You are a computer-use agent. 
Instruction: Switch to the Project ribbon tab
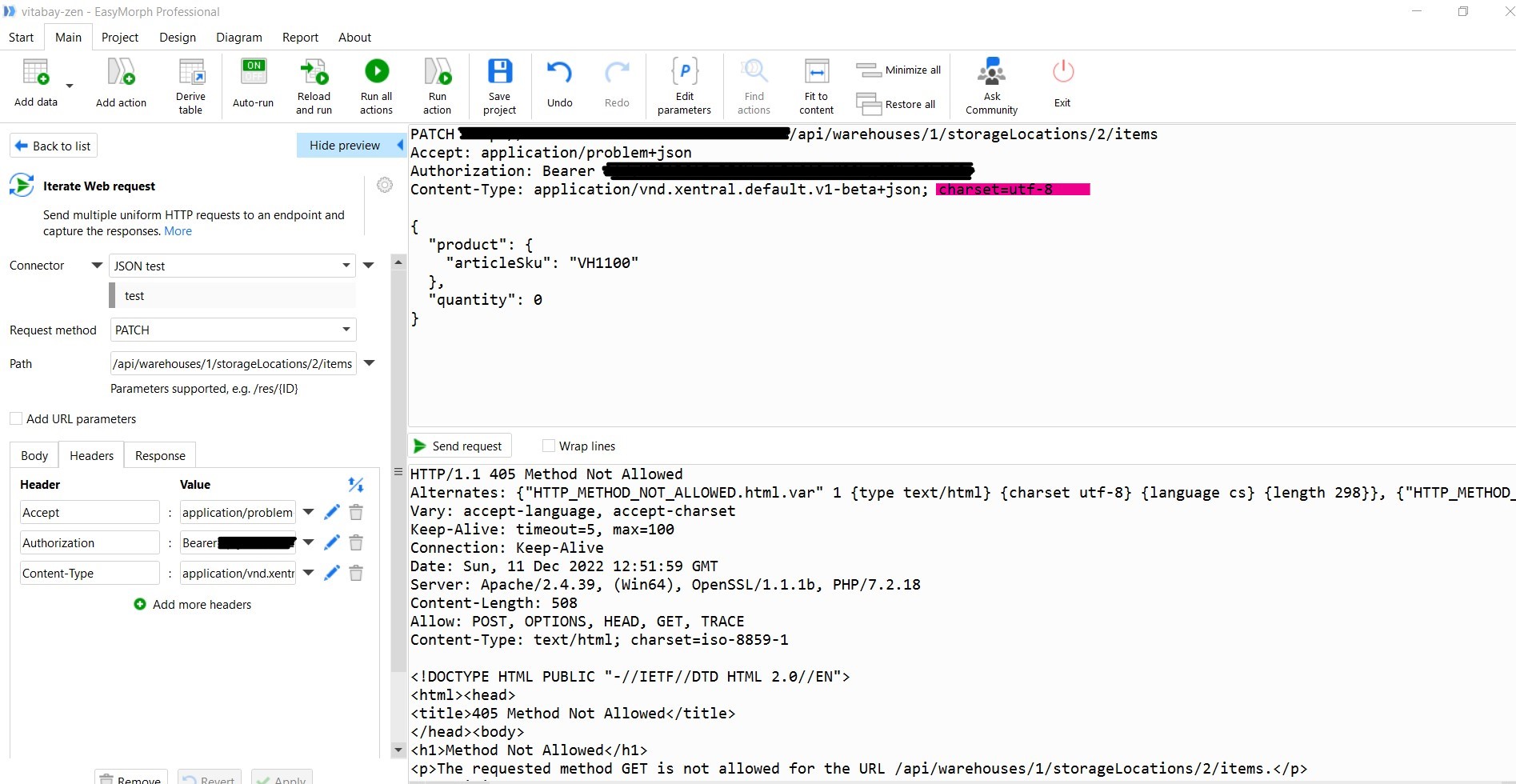point(120,38)
